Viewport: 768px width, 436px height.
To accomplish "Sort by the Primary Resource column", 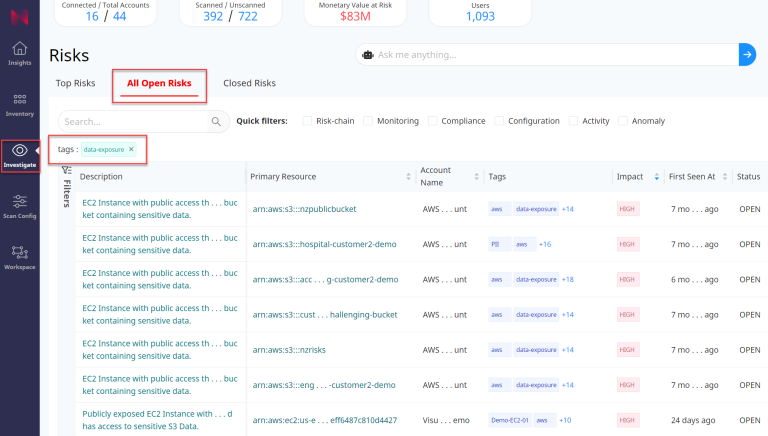I will pyautogui.click(x=408, y=177).
